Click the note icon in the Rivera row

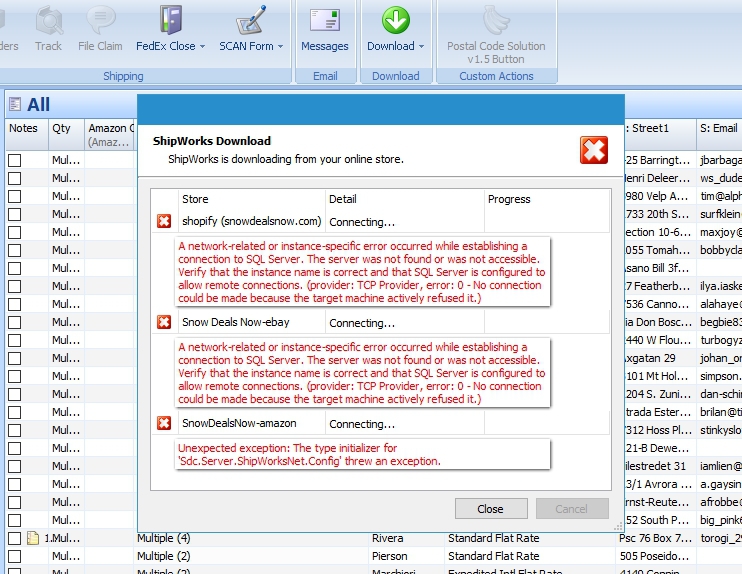[33, 538]
